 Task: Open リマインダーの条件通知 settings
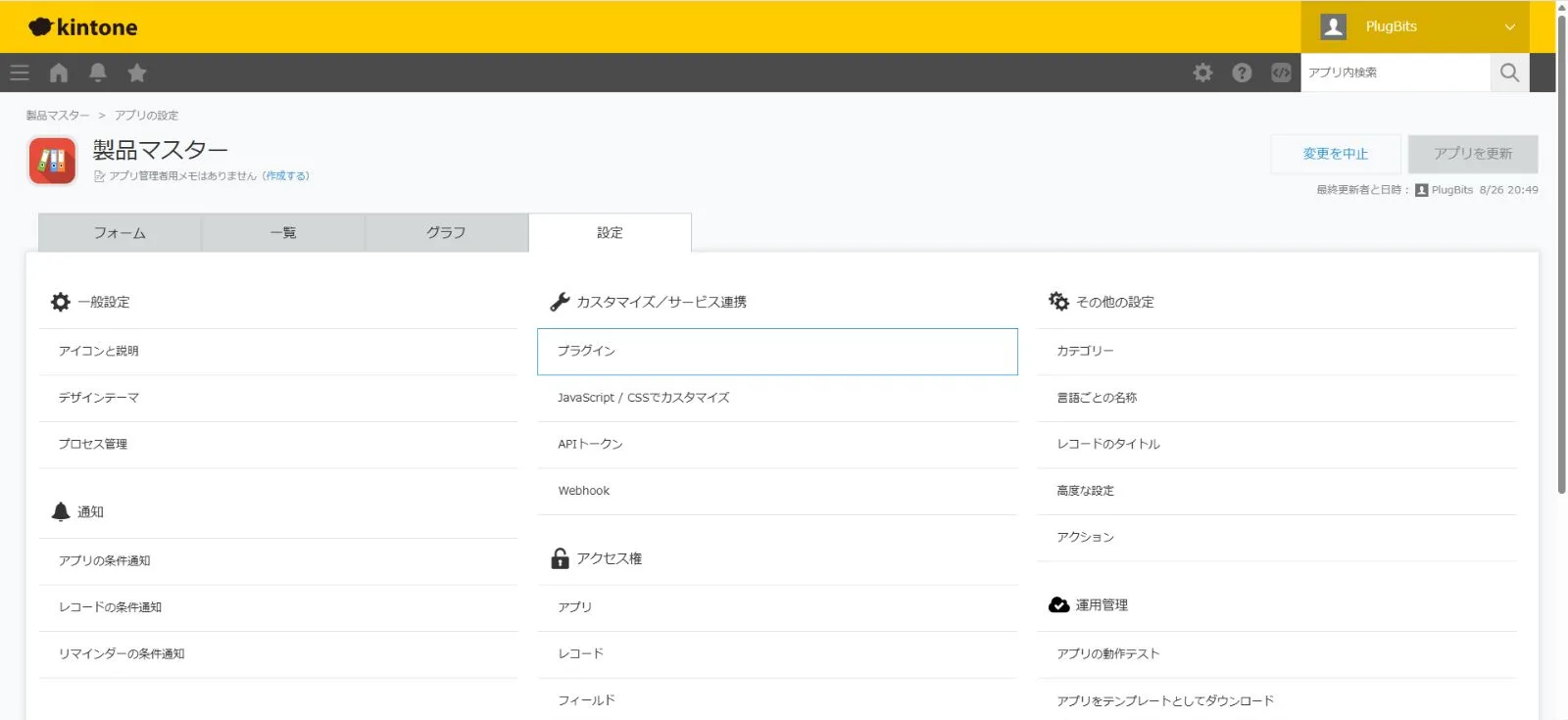278,653
